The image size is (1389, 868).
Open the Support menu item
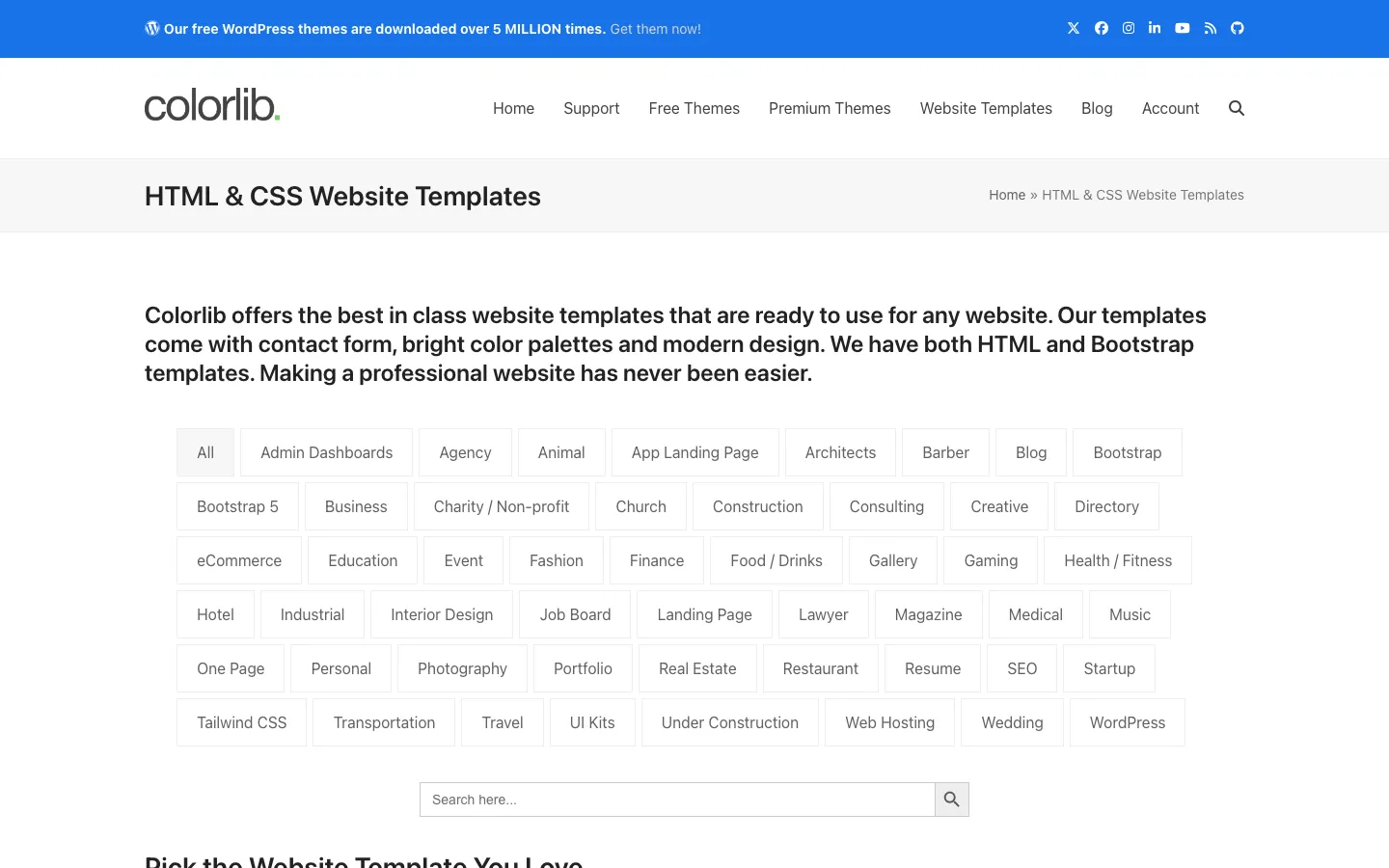point(591,108)
